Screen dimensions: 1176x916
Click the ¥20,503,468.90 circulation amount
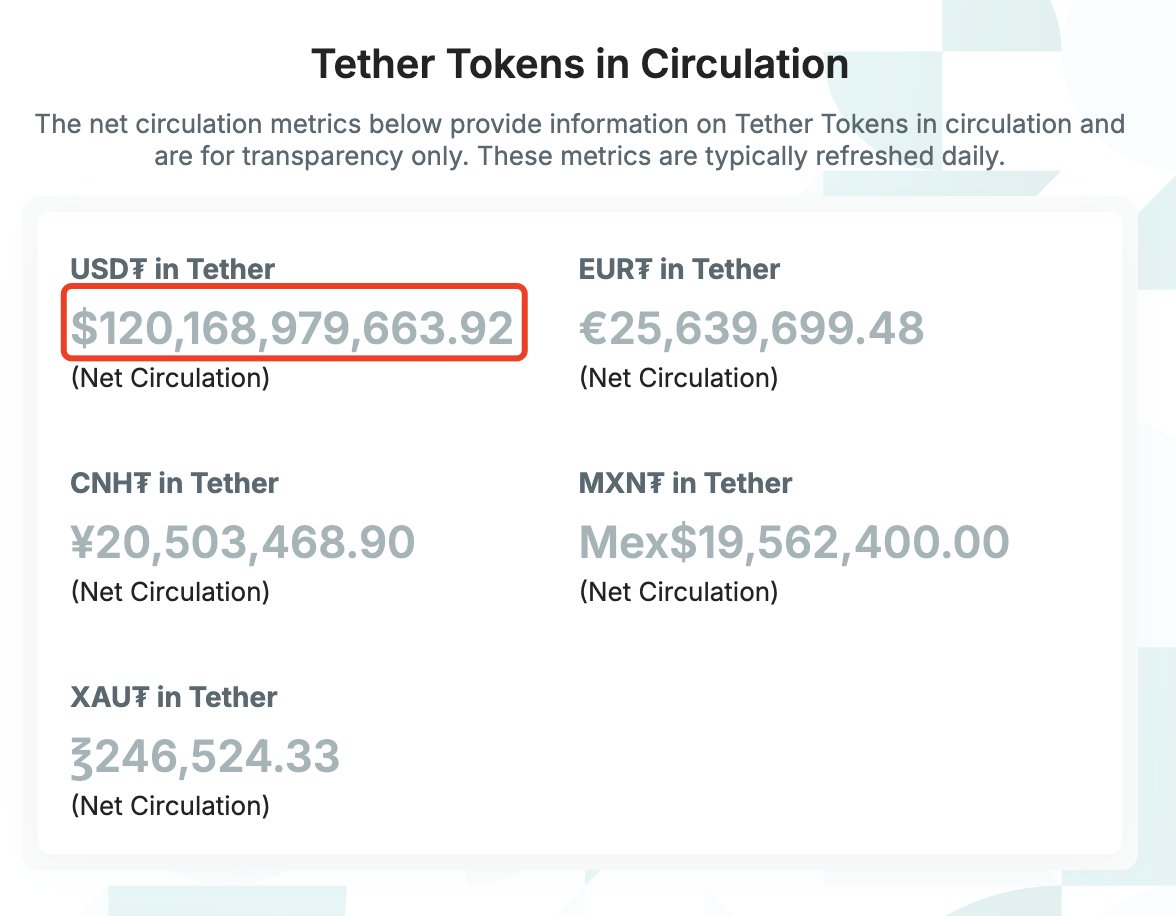point(243,543)
